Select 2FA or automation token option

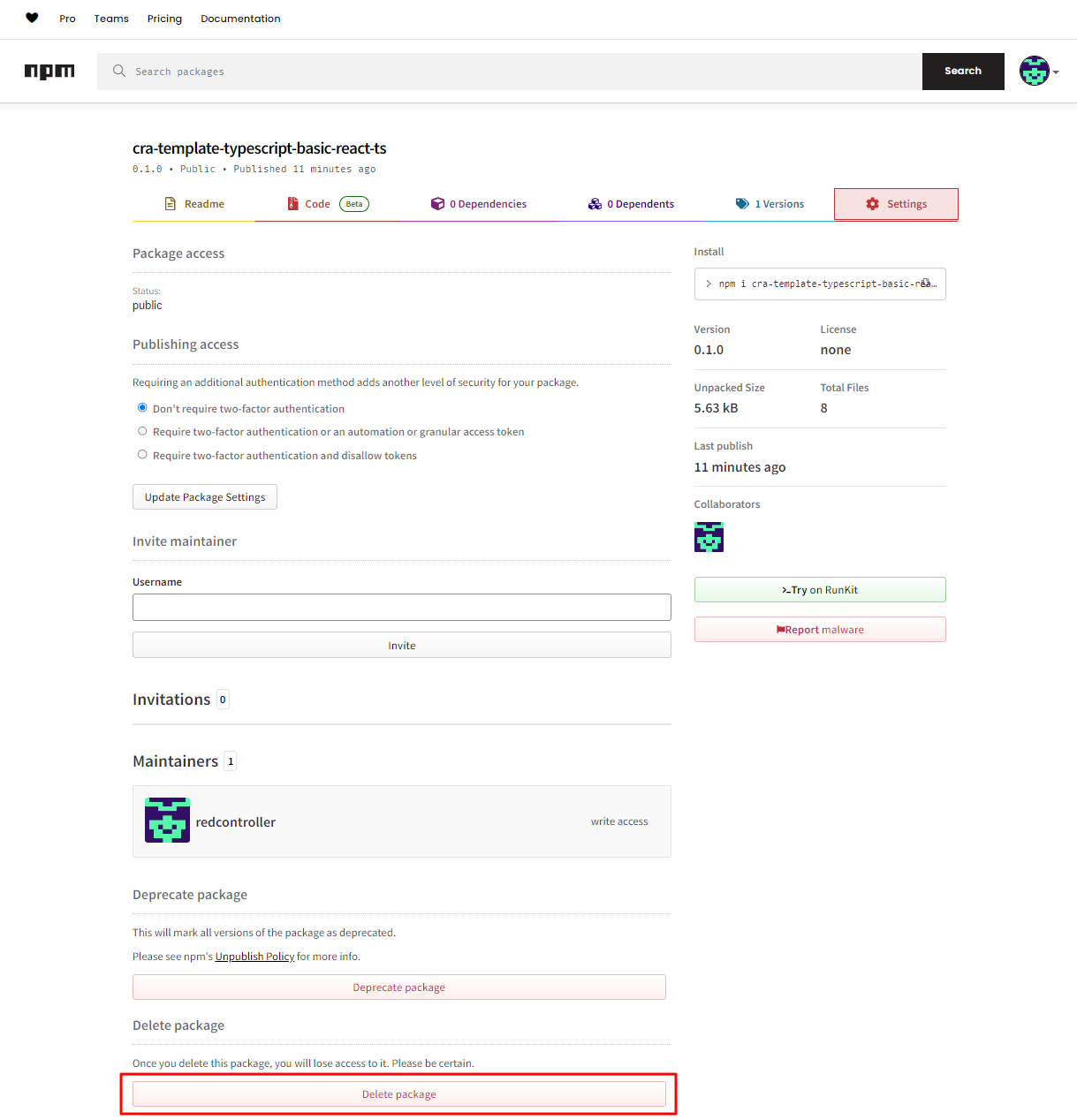coord(142,431)
